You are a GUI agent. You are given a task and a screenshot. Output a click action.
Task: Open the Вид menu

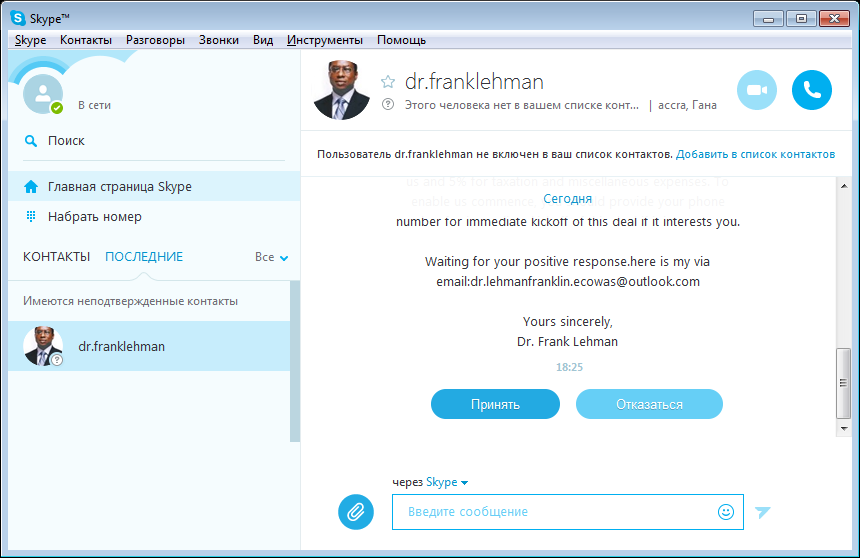263,40
